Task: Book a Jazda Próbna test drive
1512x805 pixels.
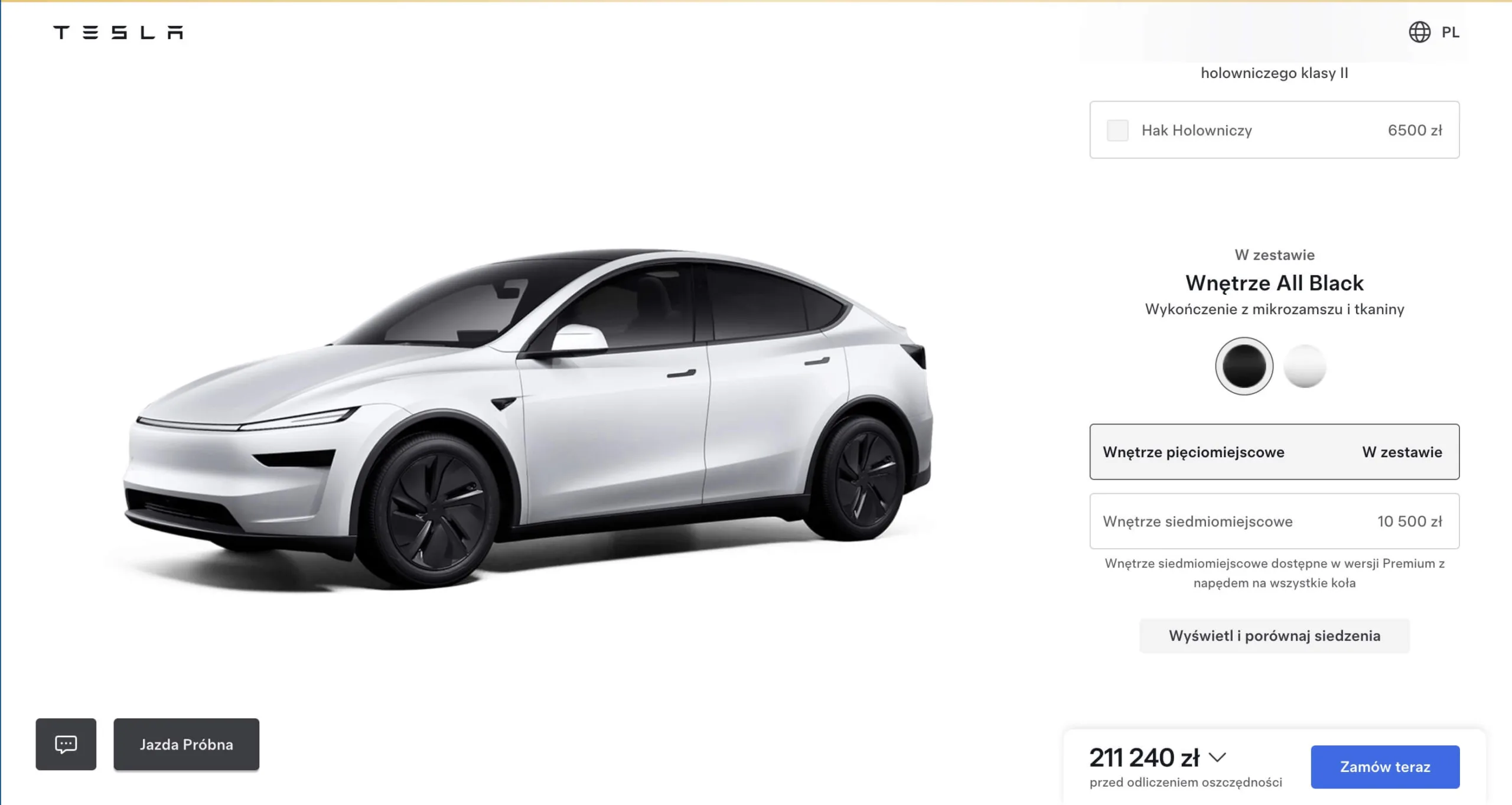Action: 186,744
